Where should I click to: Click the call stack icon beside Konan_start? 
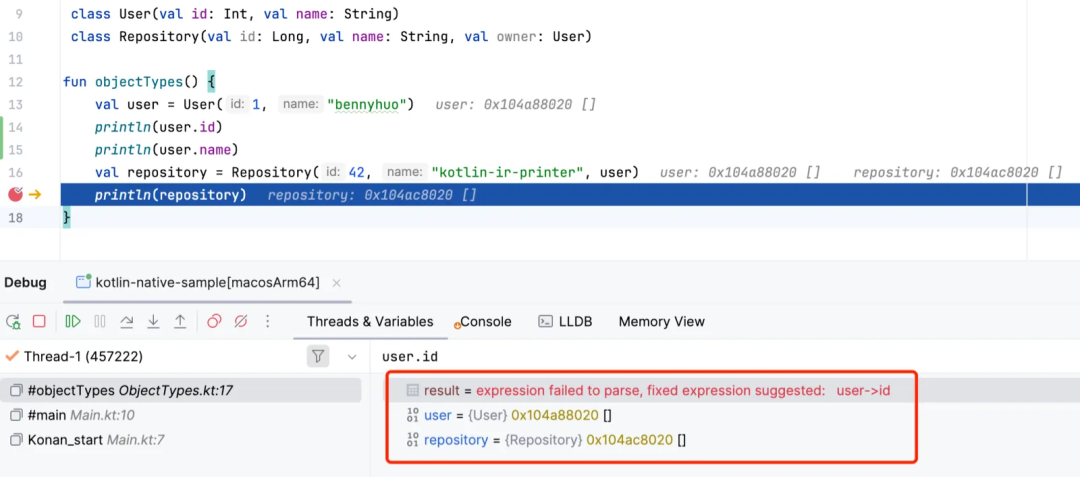[17, 439]
